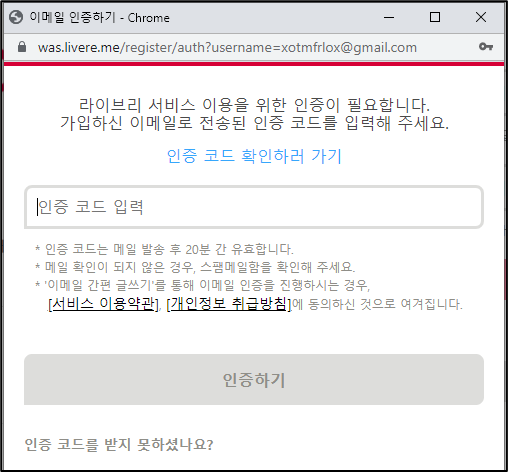Click the URL was.livere.me address text
508x472 pixels.
click(227, 47)
